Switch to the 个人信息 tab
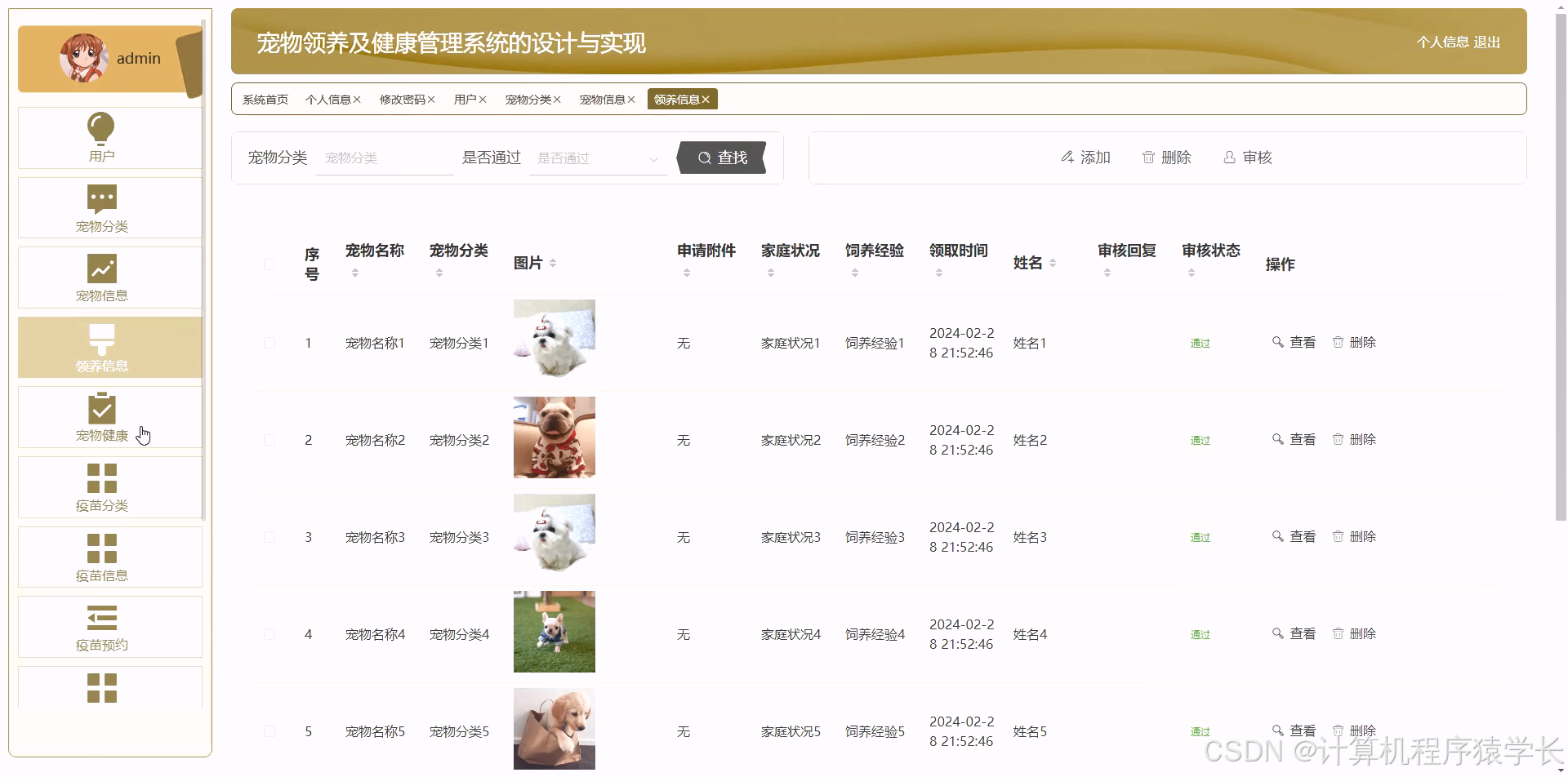 [x=328, y=100]
